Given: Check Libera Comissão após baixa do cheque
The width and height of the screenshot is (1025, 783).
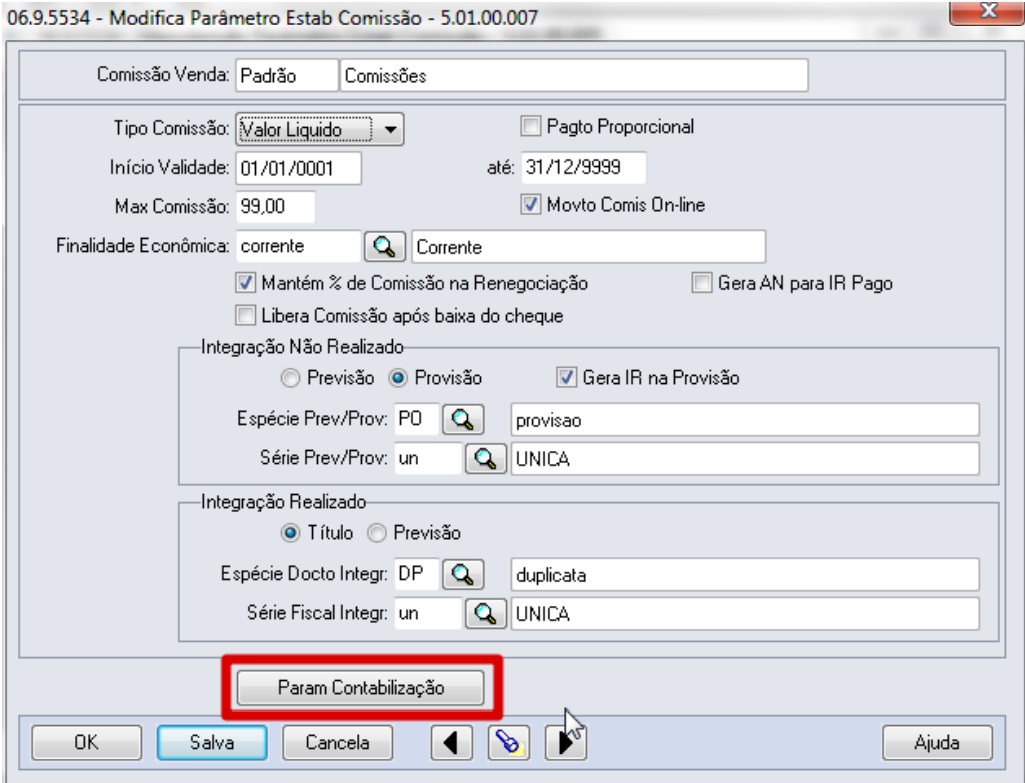Looking at the screenshot, I should point(245,316).
